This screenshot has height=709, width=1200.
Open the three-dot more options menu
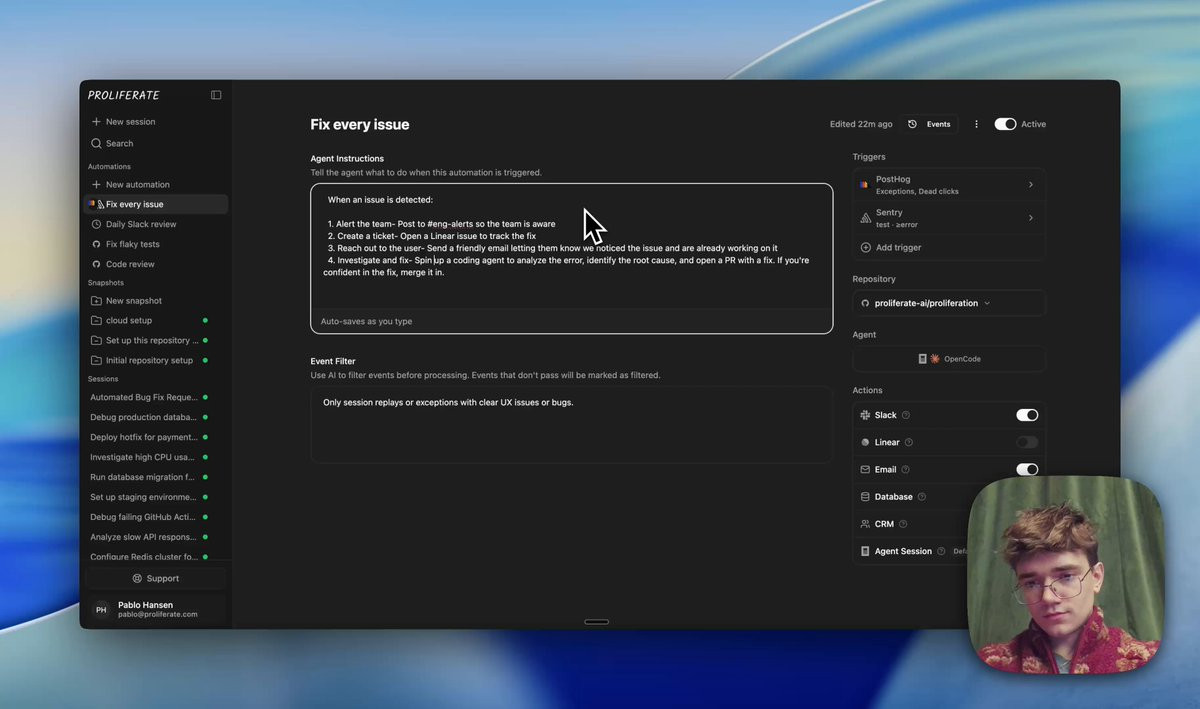point(976,124)
